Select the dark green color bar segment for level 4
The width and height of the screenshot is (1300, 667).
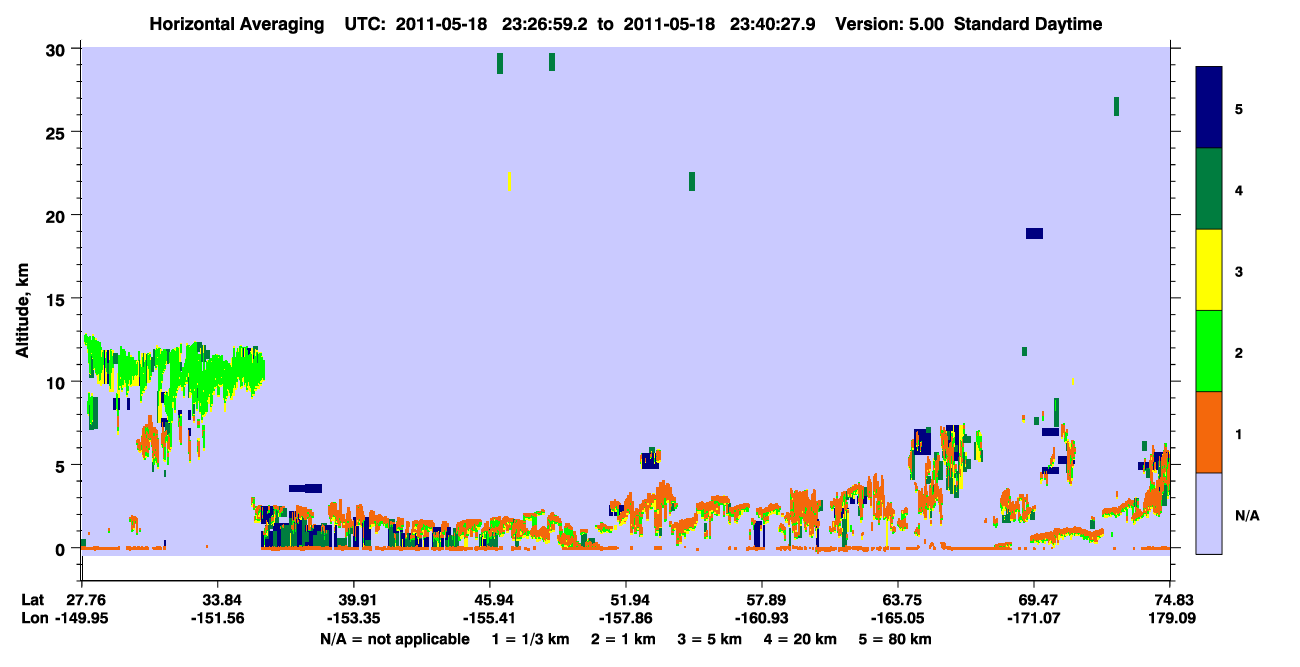click(1209, 189)
